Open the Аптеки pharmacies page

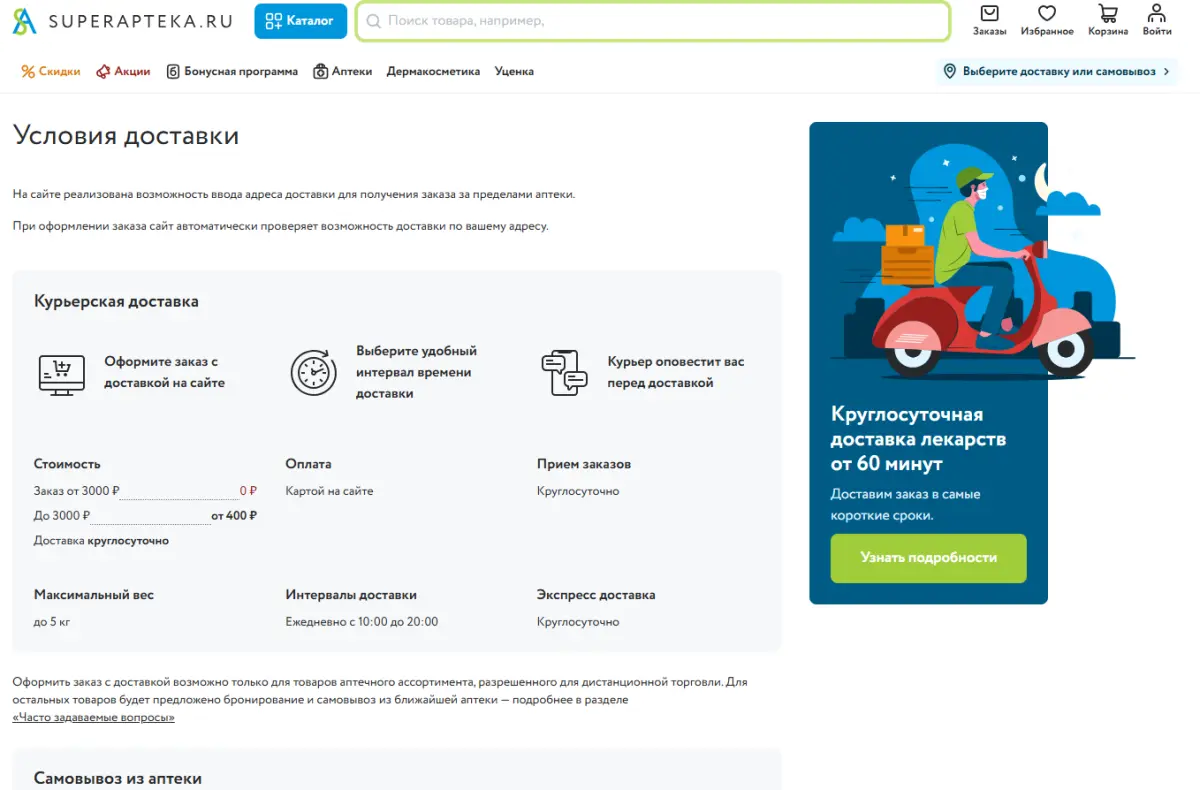[342, 72]
